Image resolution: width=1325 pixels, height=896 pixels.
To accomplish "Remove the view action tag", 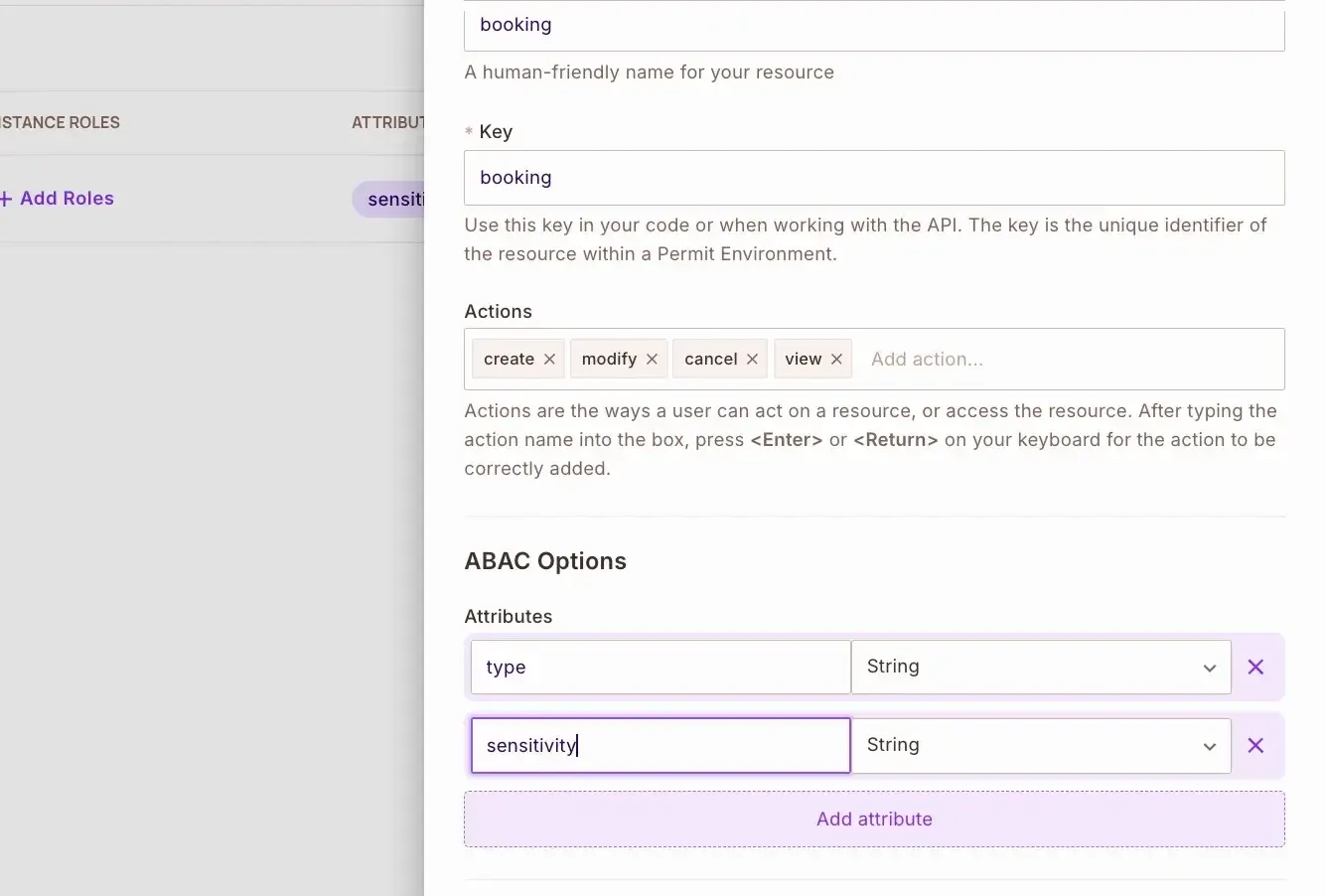I will 836,360.
